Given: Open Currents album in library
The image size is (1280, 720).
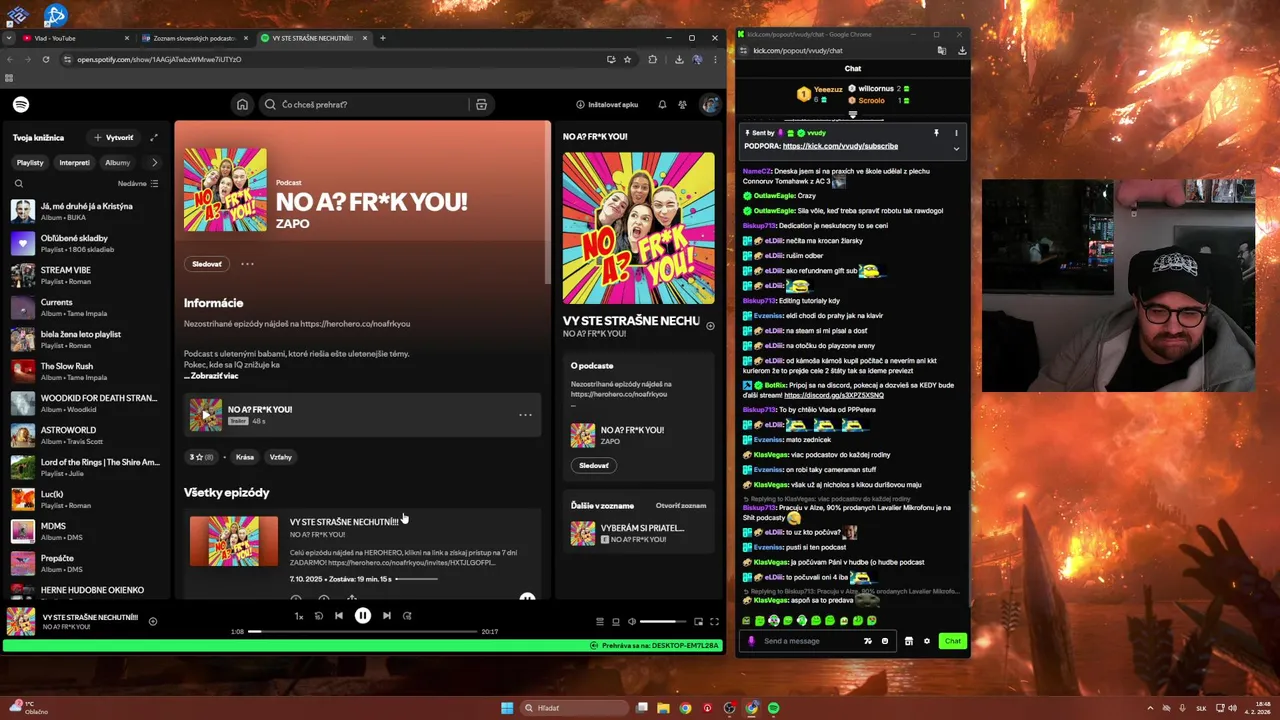Looking at the screenshot, I should [x=86, y=307].
